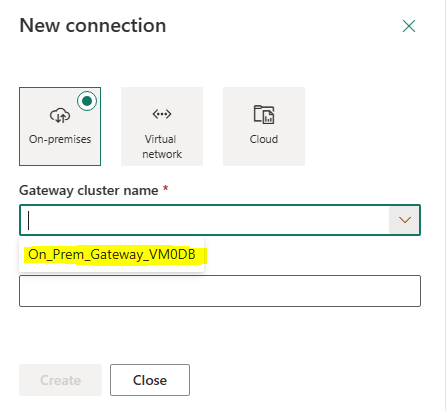446x411 pixels.
Task: Click the On-premises cloud sync icon
Action: coord(60,115)
